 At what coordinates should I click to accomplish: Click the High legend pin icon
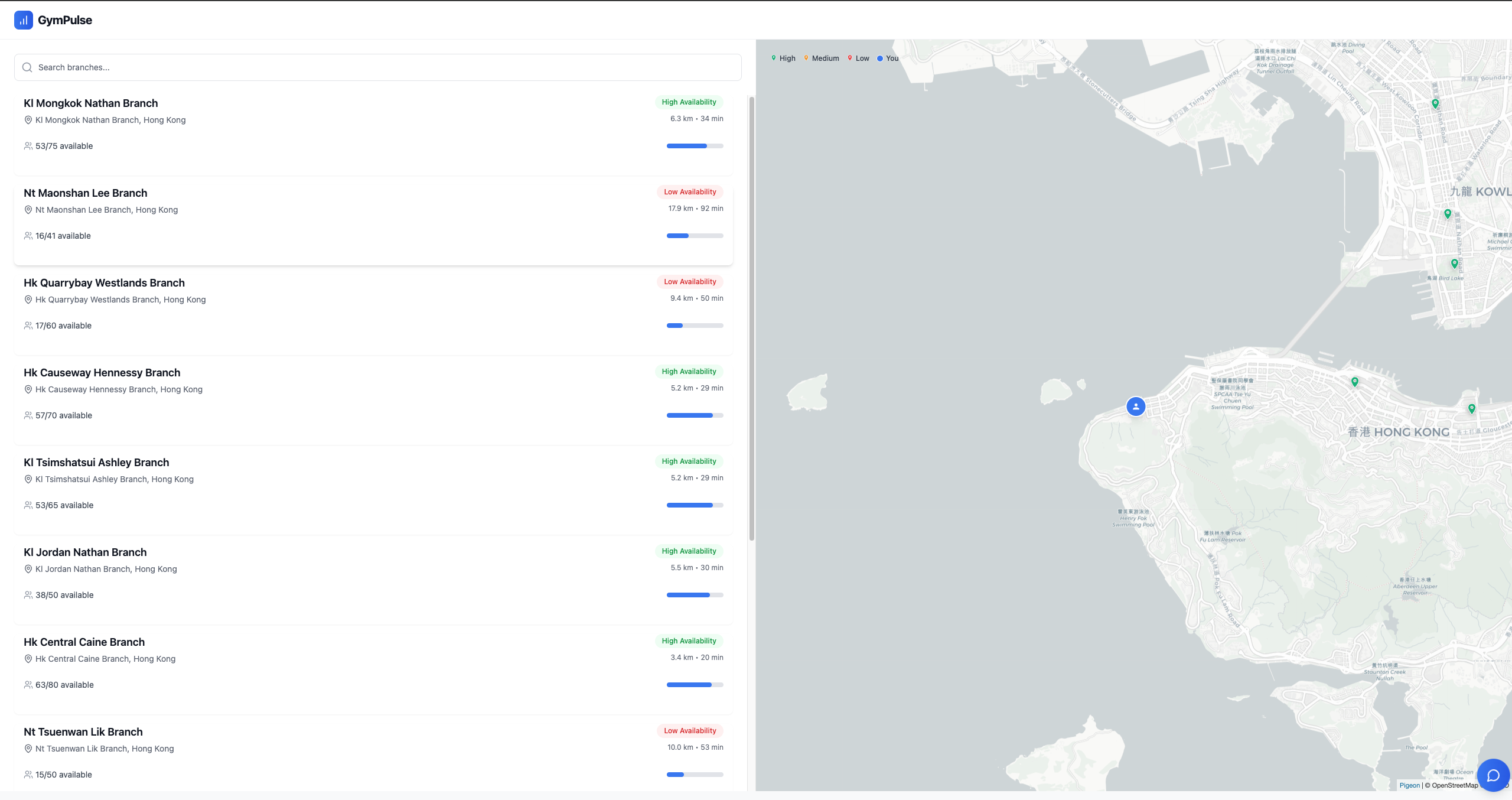[773, 58]
